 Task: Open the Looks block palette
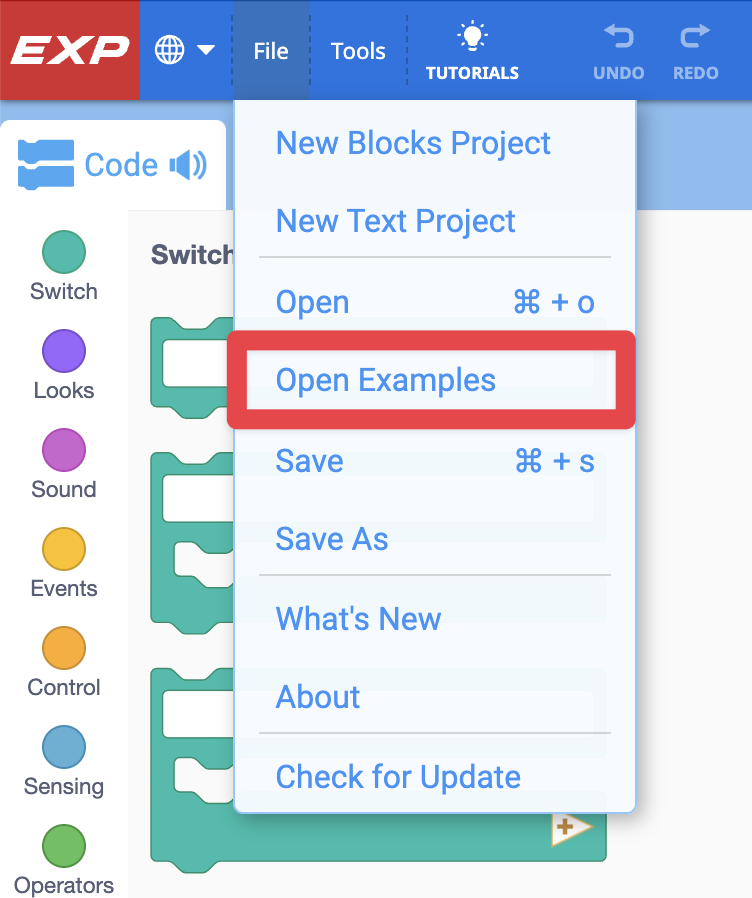coord(63,364)
